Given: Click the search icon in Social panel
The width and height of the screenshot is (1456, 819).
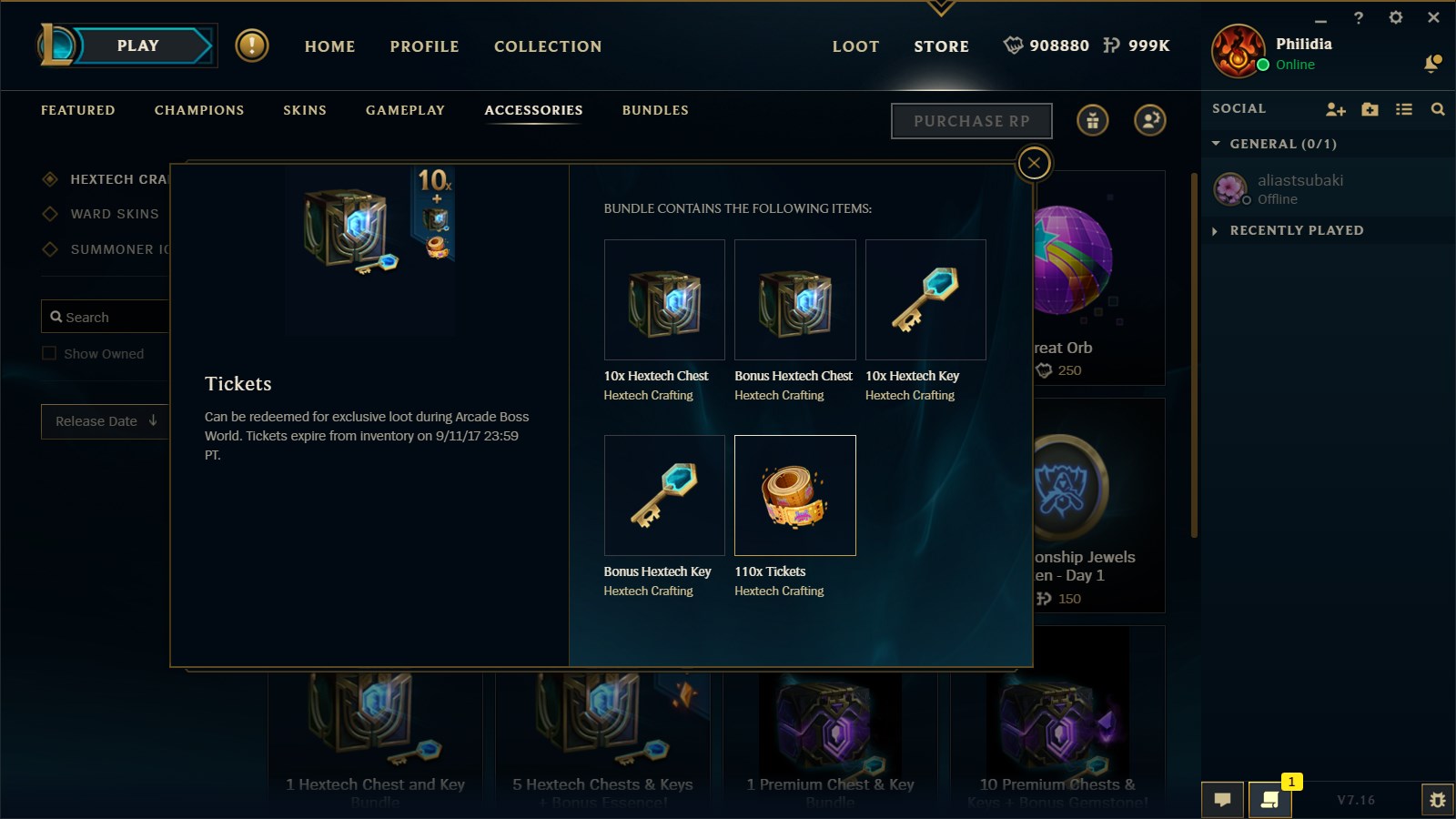Looking at the screenshot, I should (x=1438, y=109).
